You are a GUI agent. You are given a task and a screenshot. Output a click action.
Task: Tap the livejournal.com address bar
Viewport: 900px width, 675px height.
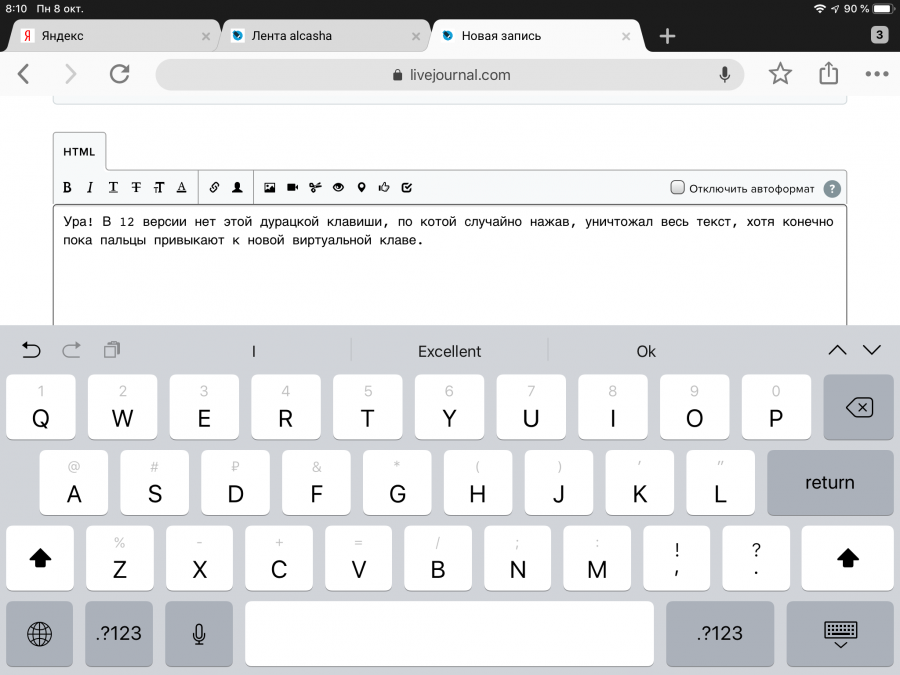[x=450, y=74]
